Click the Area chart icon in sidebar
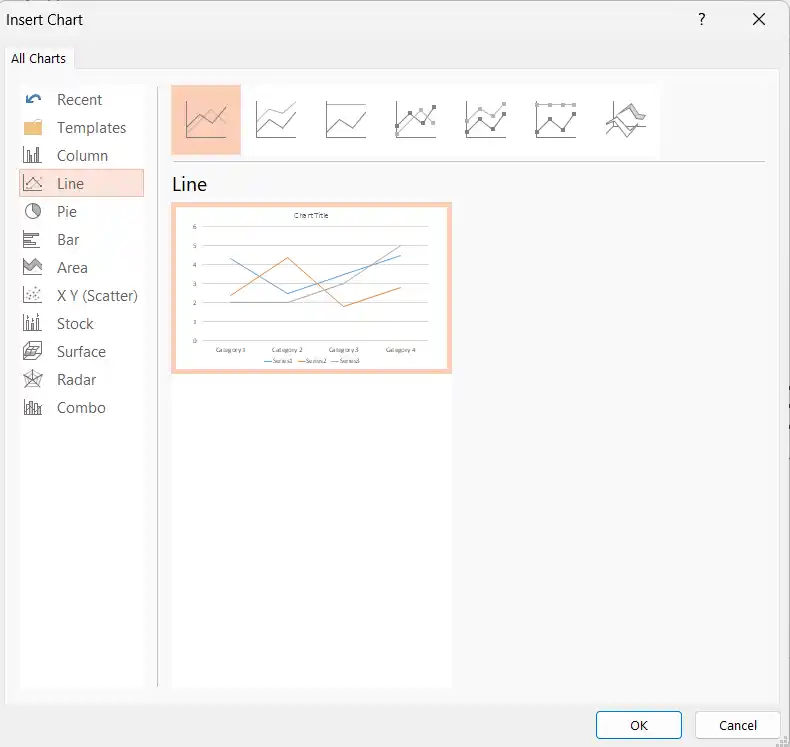 33,267
